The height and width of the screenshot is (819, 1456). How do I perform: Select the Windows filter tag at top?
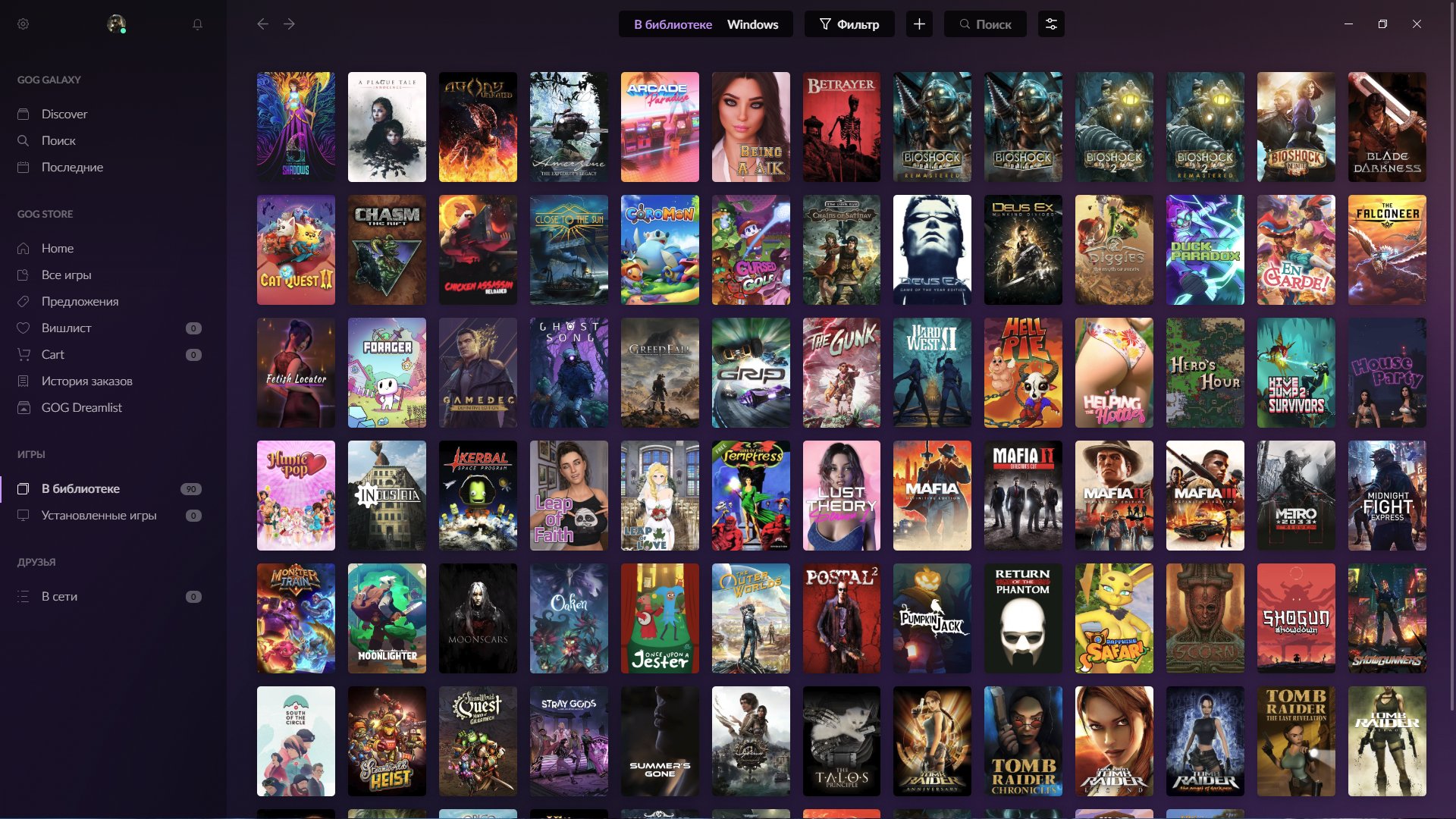752,24
